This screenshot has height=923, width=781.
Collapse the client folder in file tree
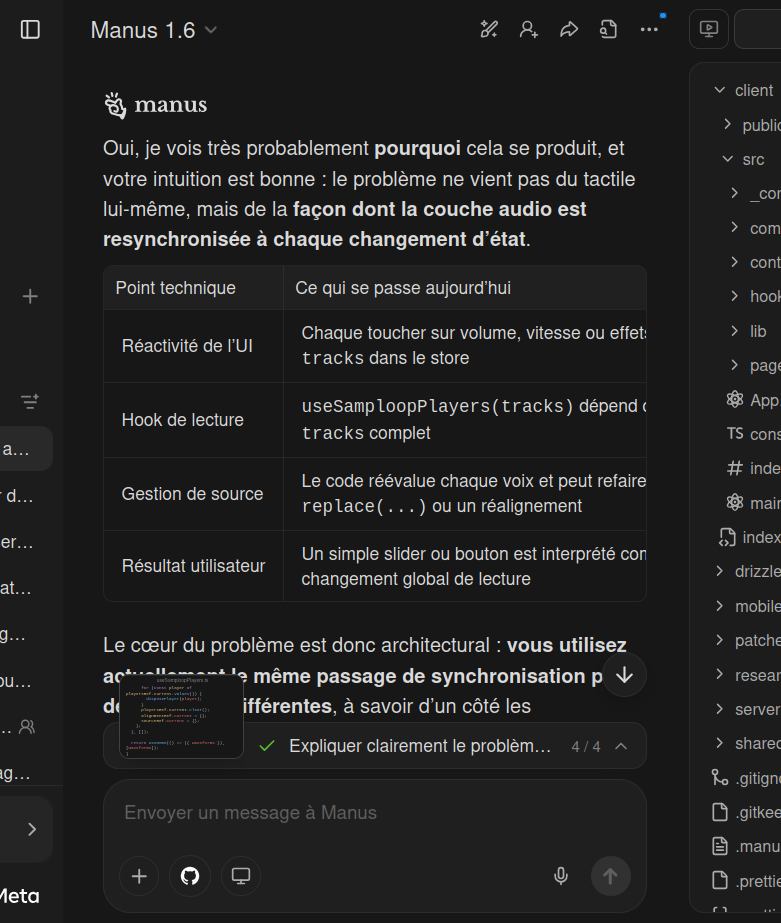[x=719, y=90]
